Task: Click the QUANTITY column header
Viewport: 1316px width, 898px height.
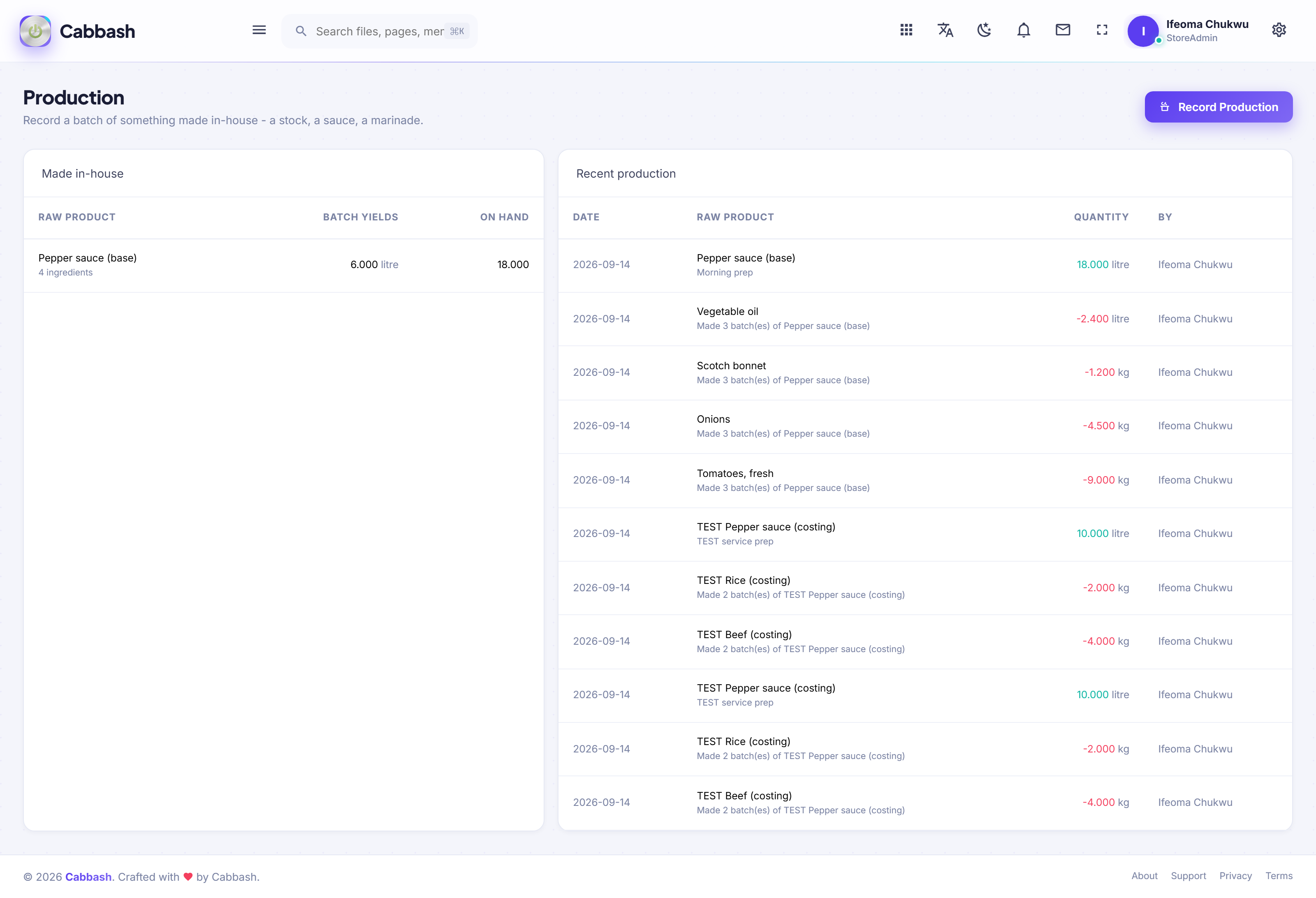Action: pos(1101,217)
